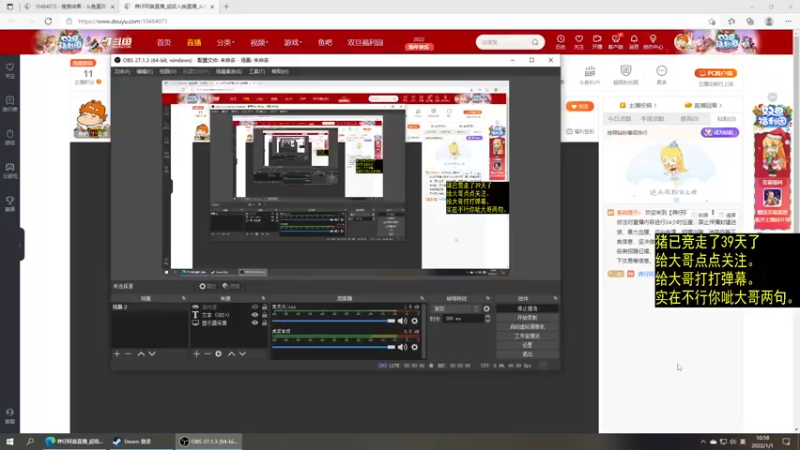Pop out the Scene Transitions dock panel
The image size is (800, 450).
(488, 298)
